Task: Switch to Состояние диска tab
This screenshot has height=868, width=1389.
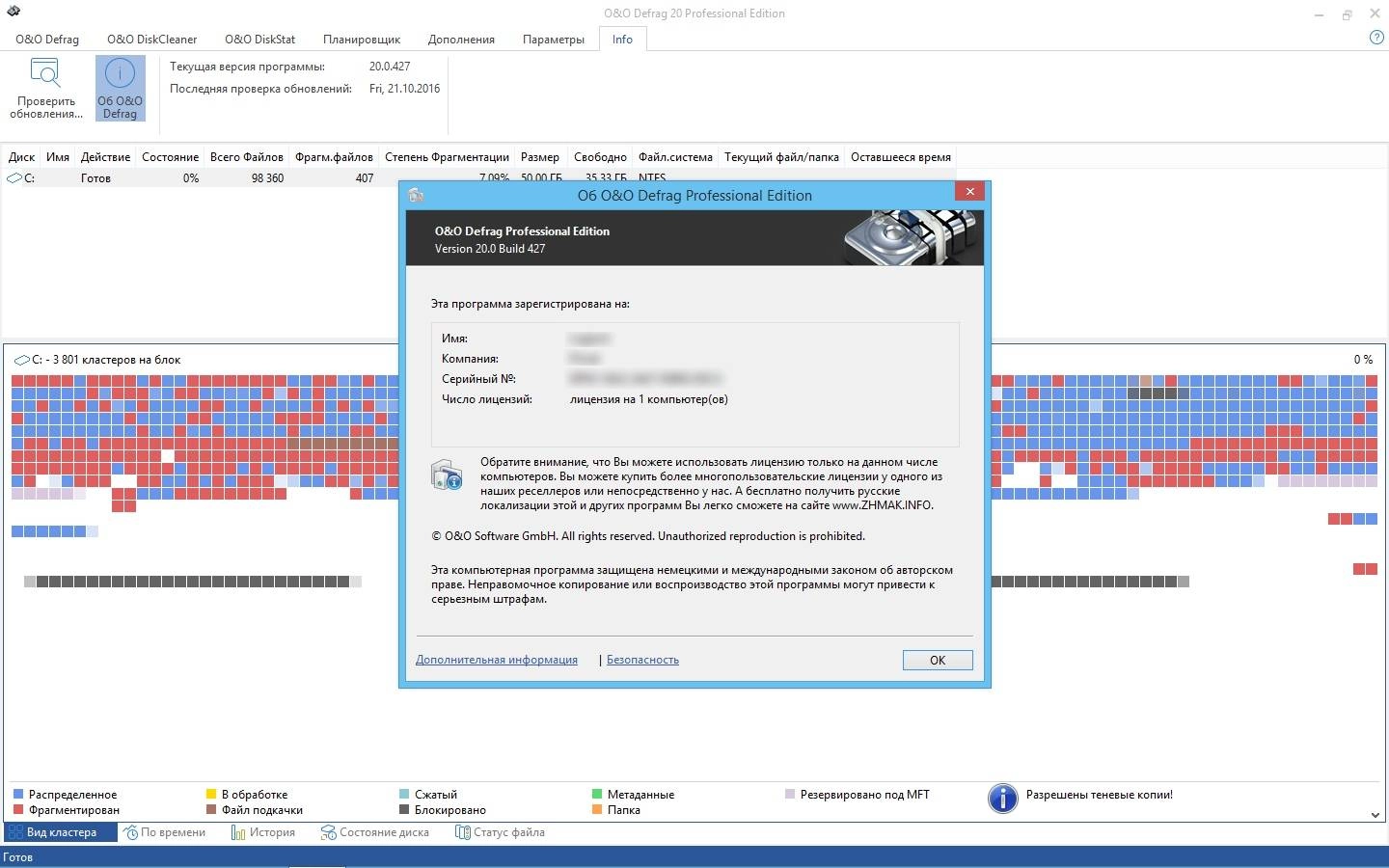Action: click(x=375, y=832)
